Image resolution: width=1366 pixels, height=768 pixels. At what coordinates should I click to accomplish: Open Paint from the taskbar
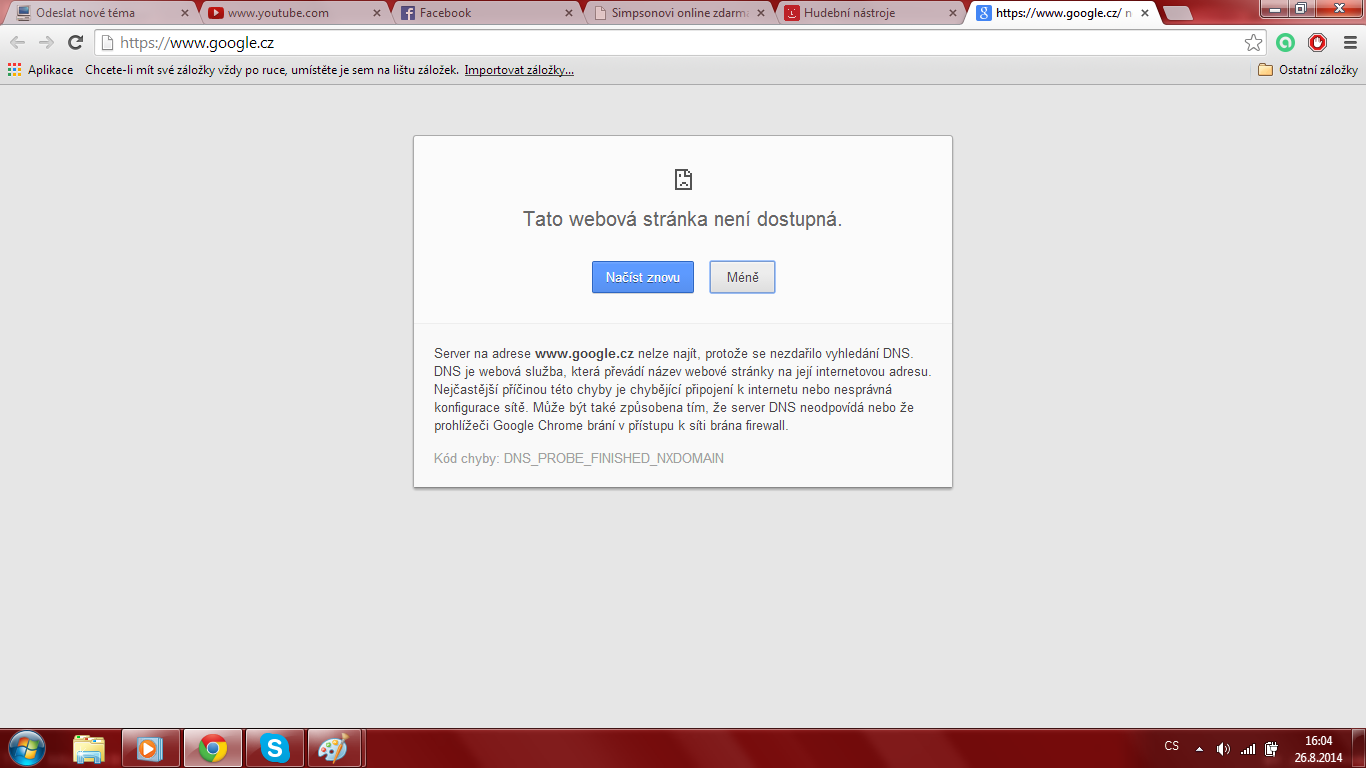pos(333,748)
